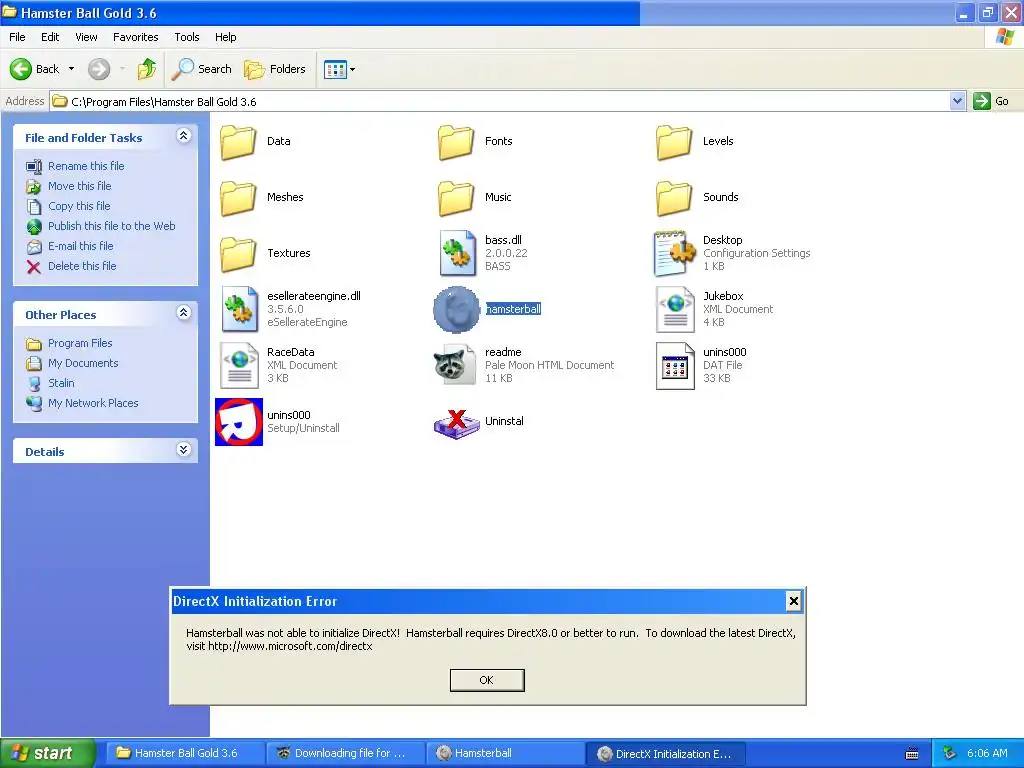Select the bass.dll file icon
The height and width of the screenshot is (768, 1024).
point(457,253)
